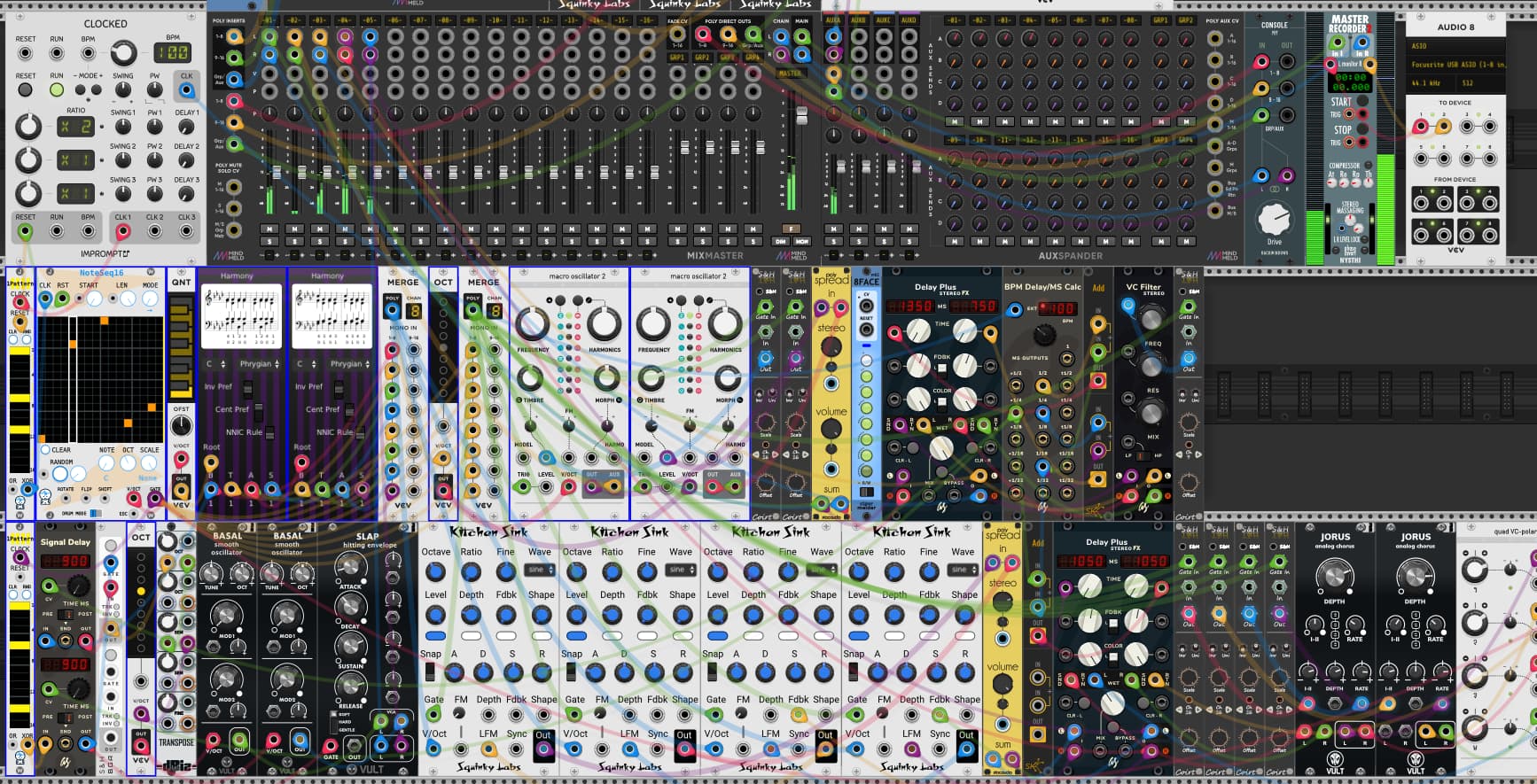The image size is (1537, 784).
Task: Click the spread module stereo knob, middle row
Action: pyautogui.click(x=831, y=346)
